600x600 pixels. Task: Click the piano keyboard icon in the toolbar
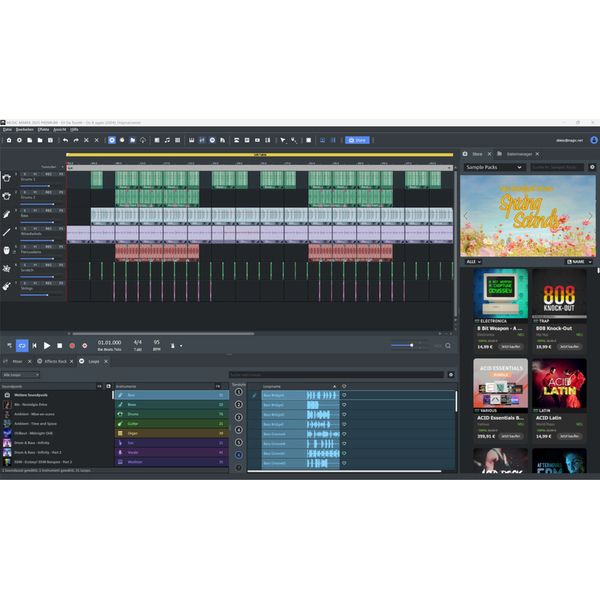191,140
